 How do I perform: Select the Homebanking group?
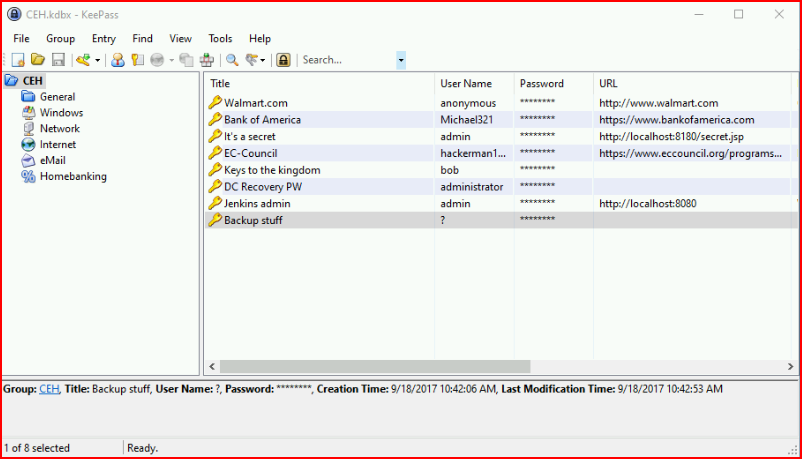(73, 176)
